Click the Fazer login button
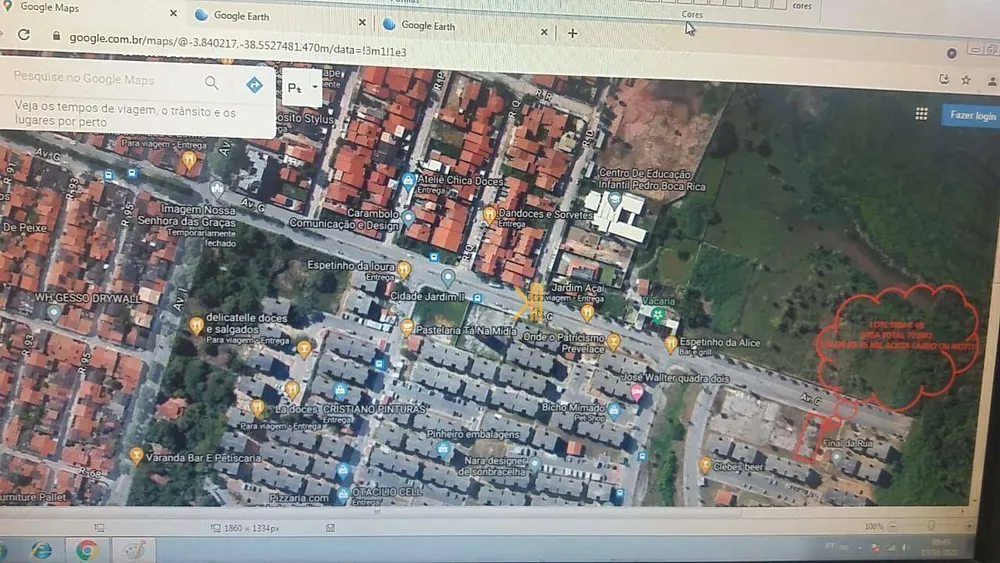 [972, 115]
